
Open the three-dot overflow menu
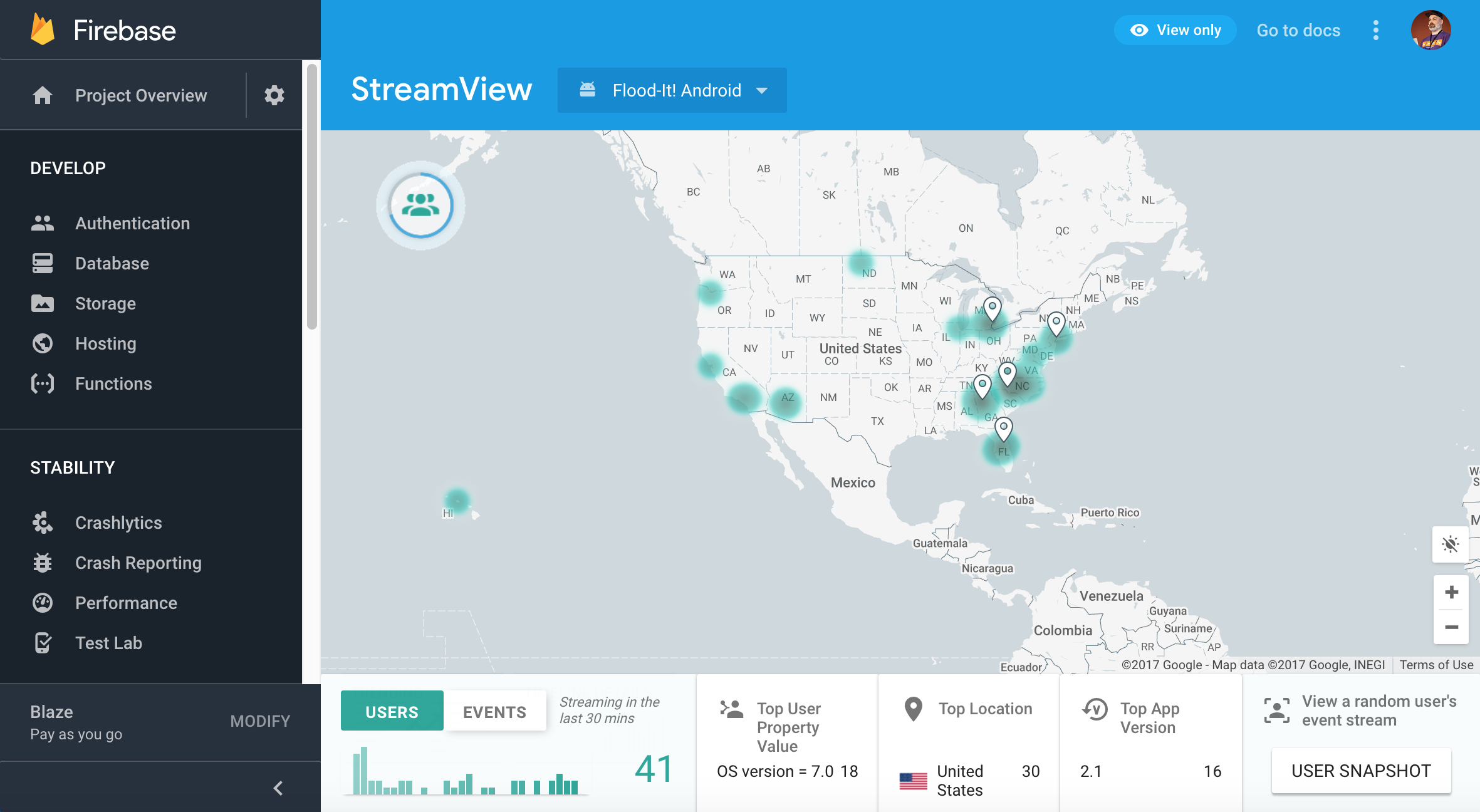(1375, 30)
